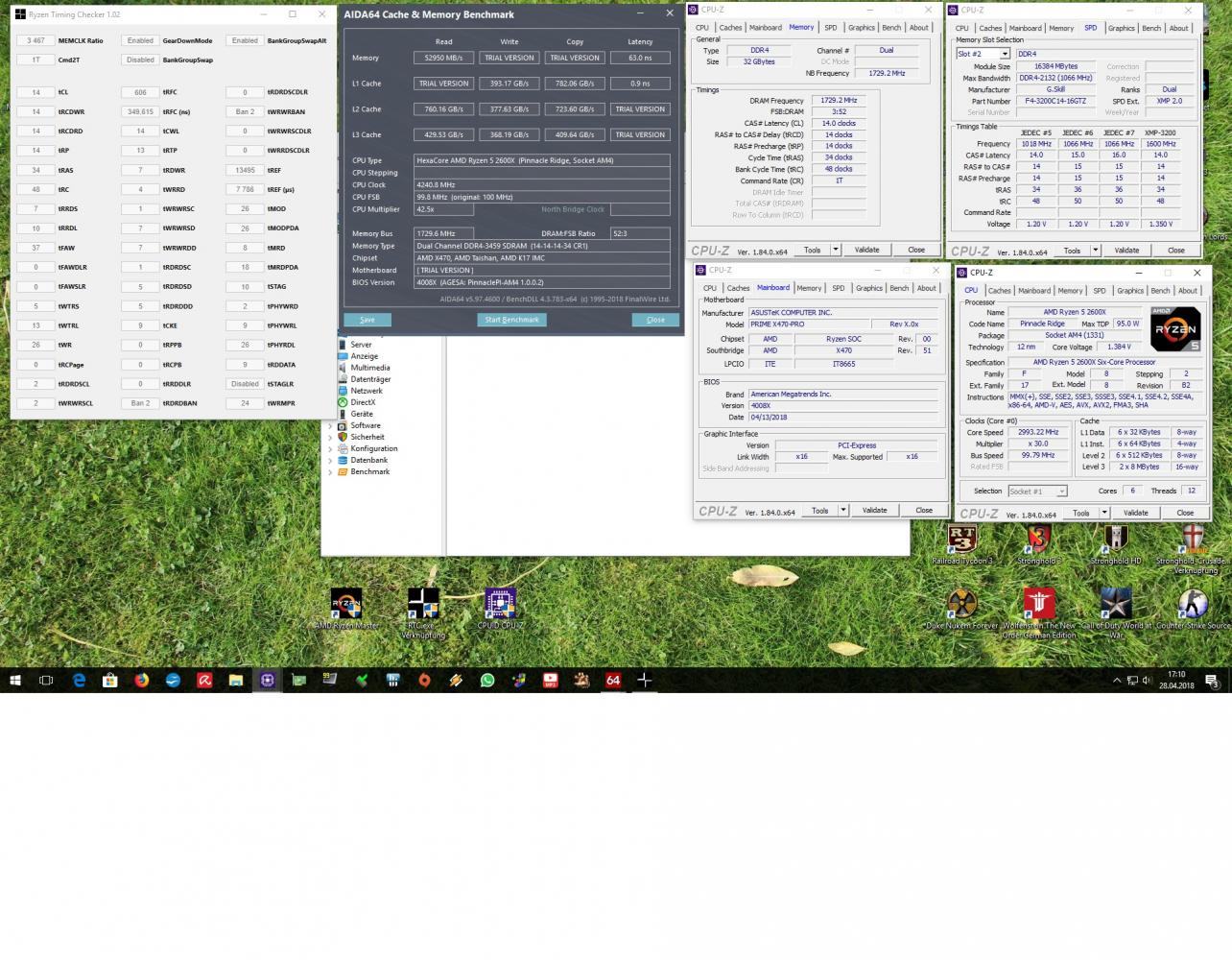Switch to Bench tab in CPU-Z Mainboard window
Viewport: 1232px width, 960px height.
click(899, 288)
